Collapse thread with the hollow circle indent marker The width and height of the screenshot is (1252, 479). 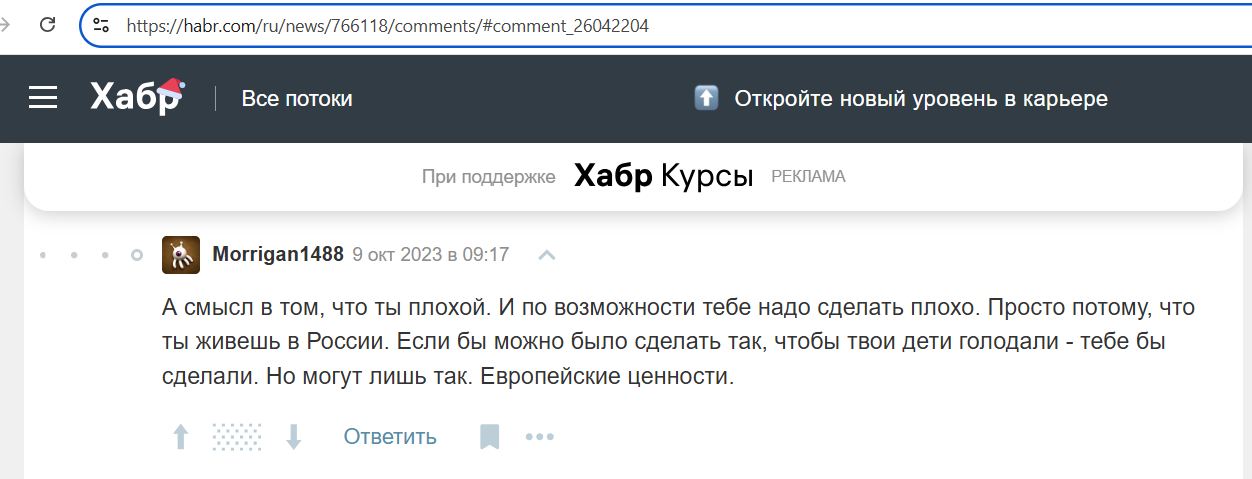point(137,256)
